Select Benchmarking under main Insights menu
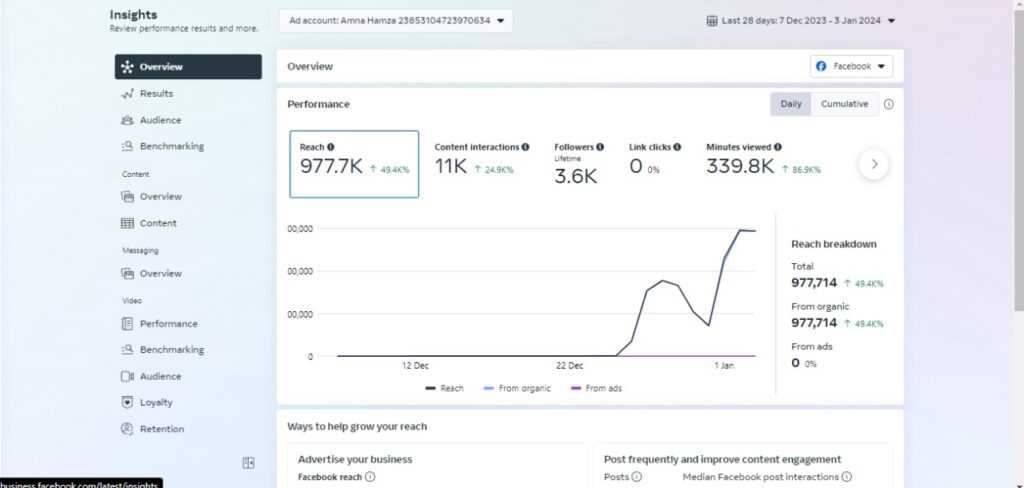Screen dimensions: 1024x488 170,146
